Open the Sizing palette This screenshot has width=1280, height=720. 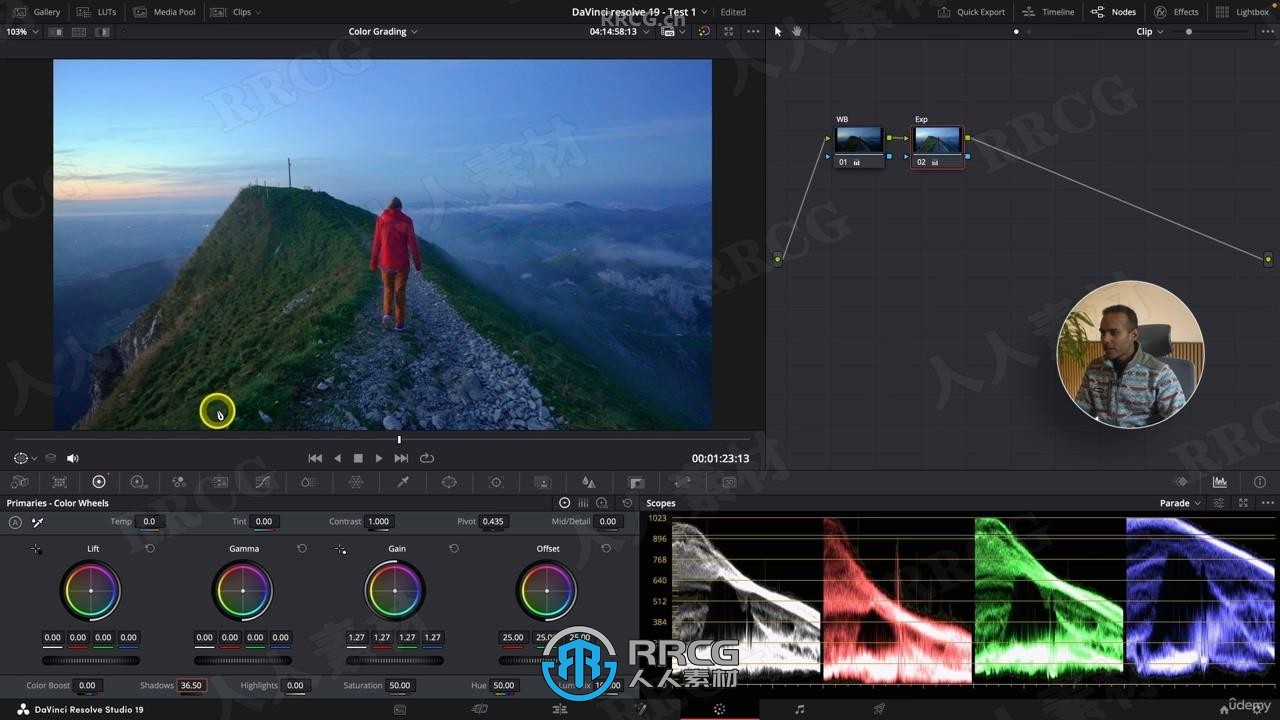tap(682, 482)
